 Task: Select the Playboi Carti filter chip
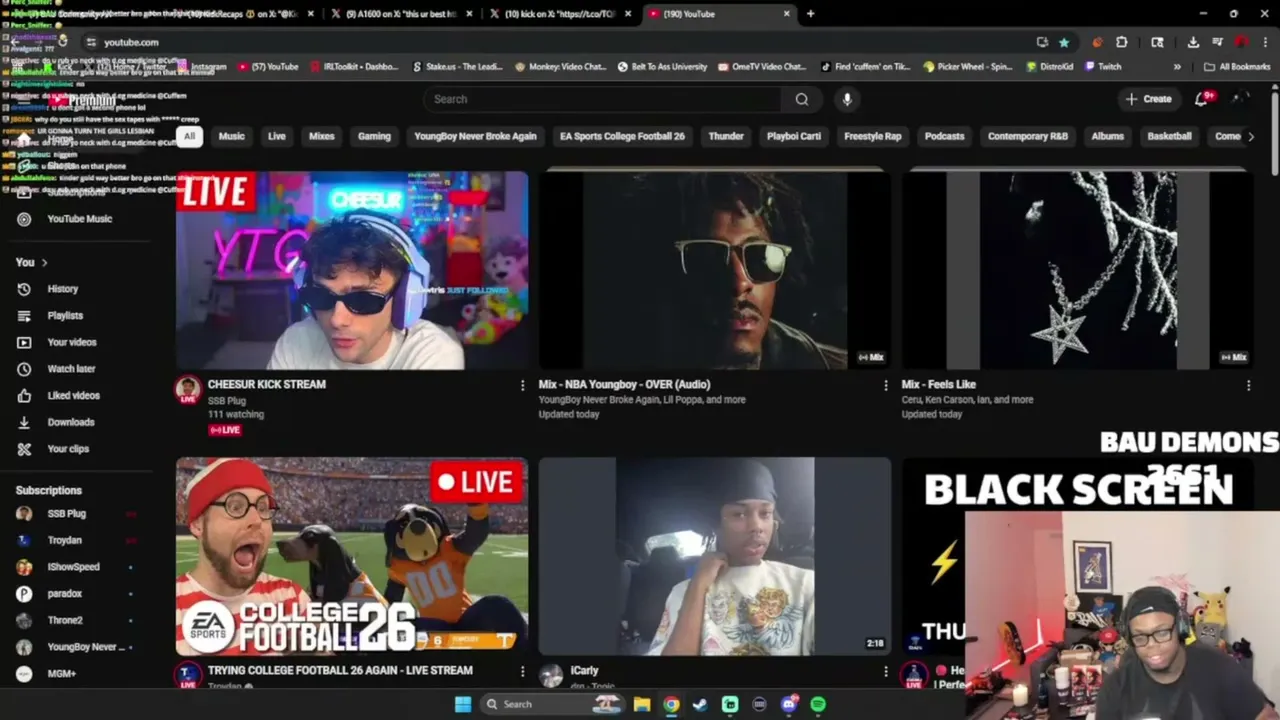(x=794, y=136)
